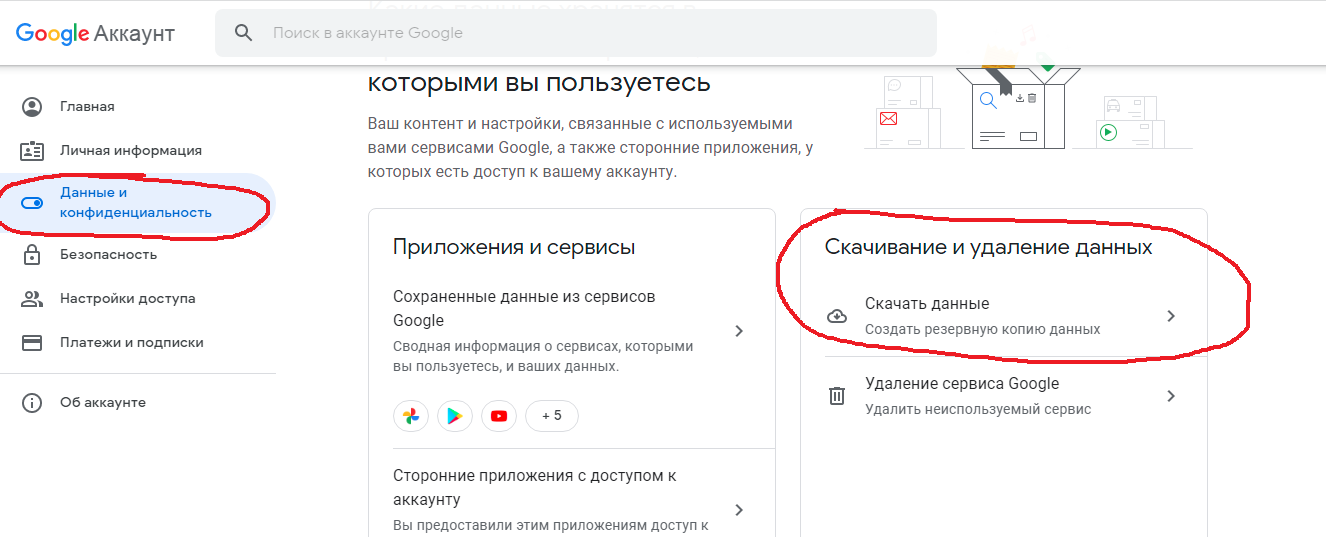Expand chevron beside Удаление сервиса Google

pos(1171,396)
